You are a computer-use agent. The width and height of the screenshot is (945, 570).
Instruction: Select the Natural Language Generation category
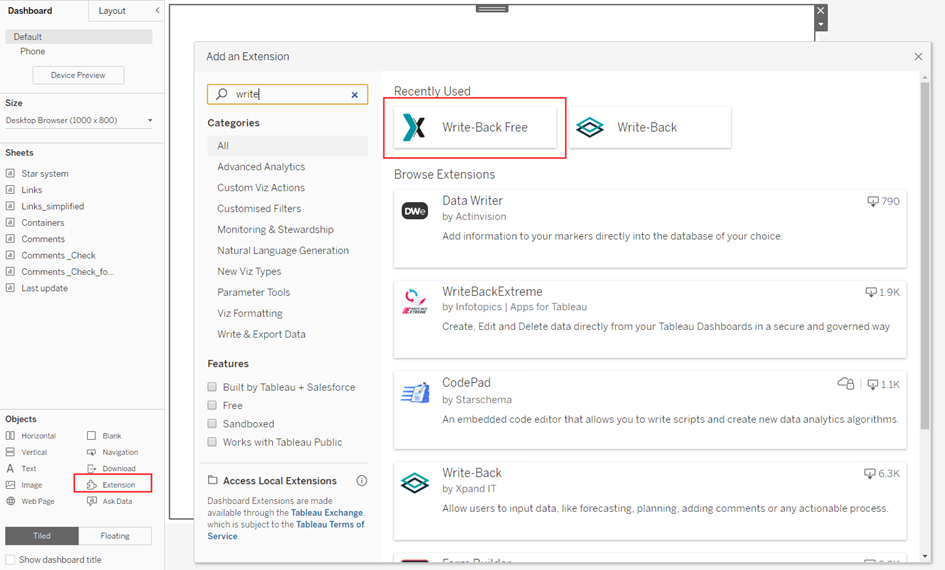click(x=283, y=250)
